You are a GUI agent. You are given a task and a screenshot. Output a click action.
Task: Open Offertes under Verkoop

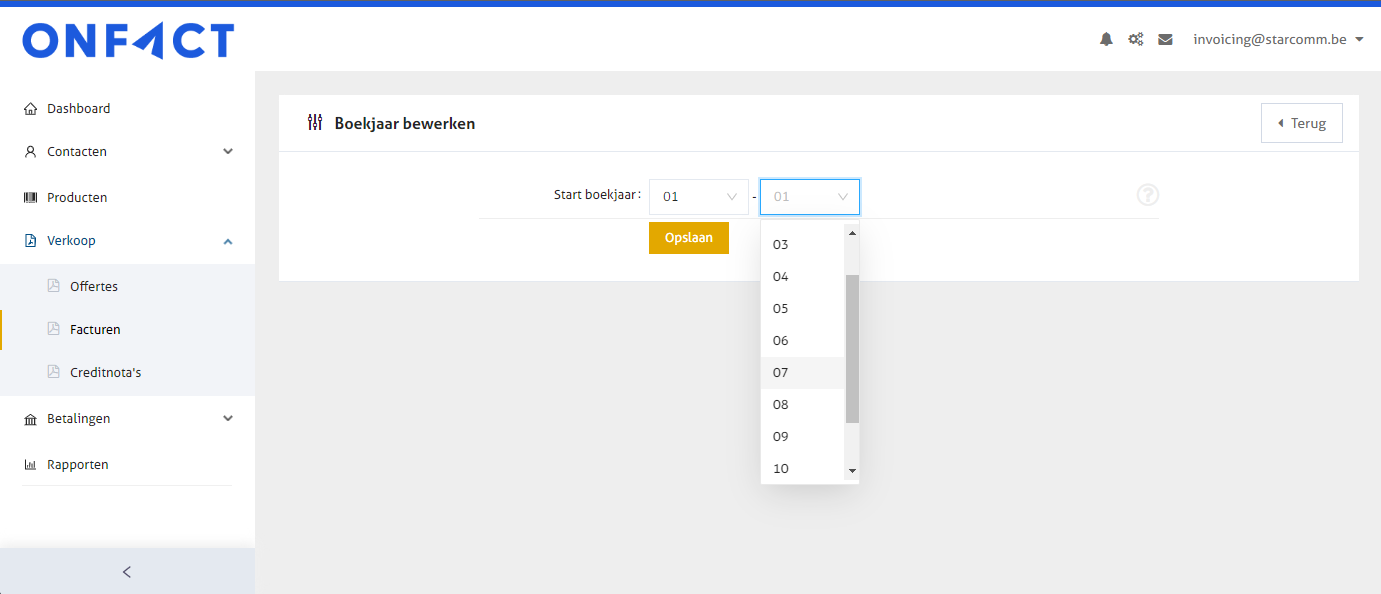[94, 286]
